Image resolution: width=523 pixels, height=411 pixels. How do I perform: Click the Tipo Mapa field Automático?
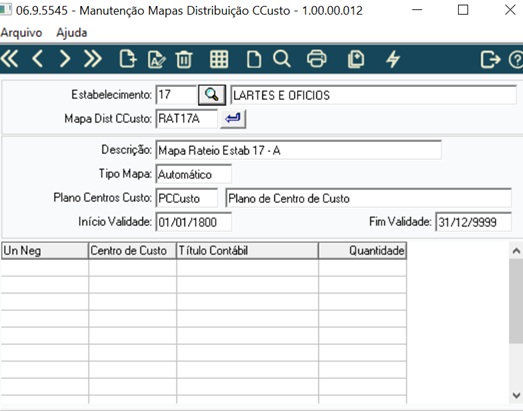click(x=193, y=174)
